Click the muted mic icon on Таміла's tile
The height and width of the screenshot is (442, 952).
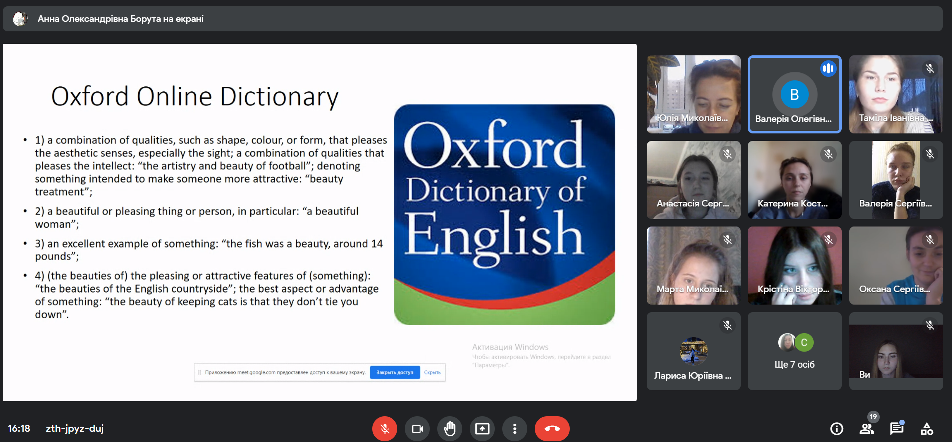pos(929,68)
